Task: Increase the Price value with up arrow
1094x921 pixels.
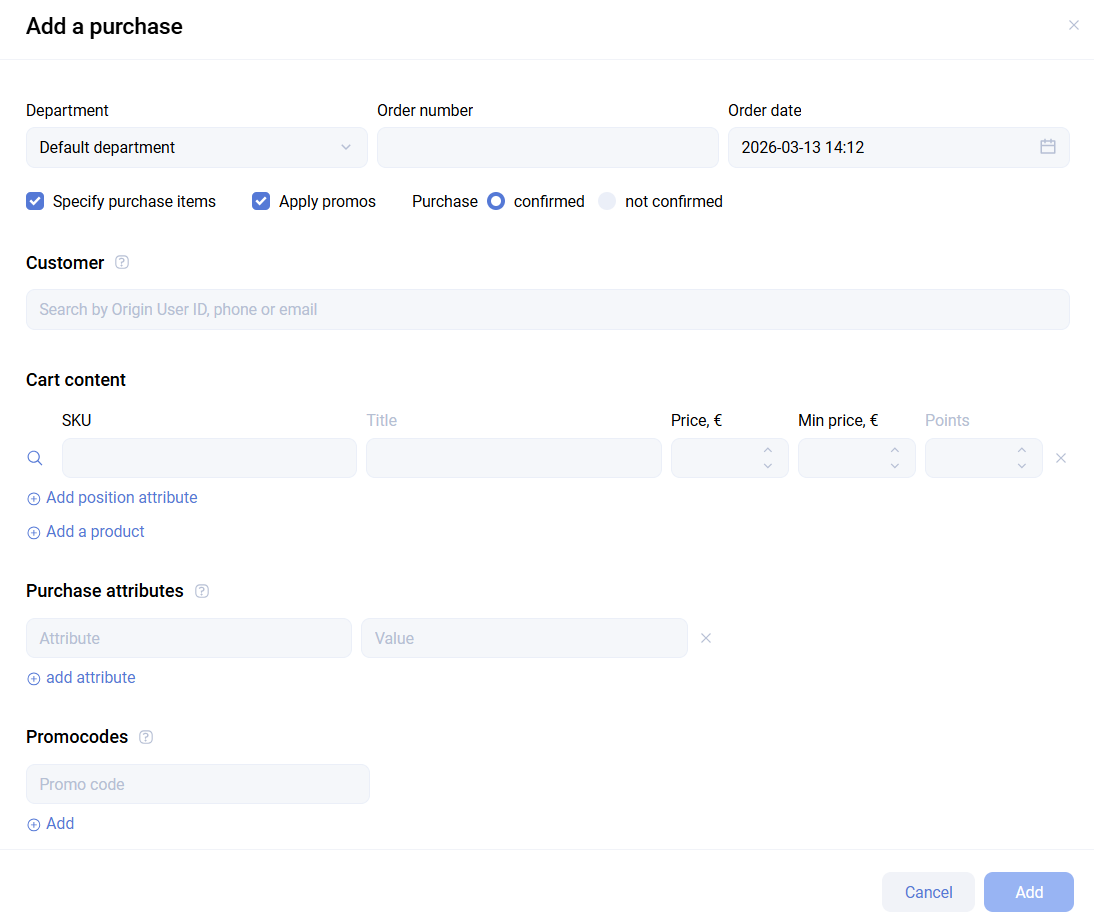Action: pyautogui.click(x=768, y=450)
